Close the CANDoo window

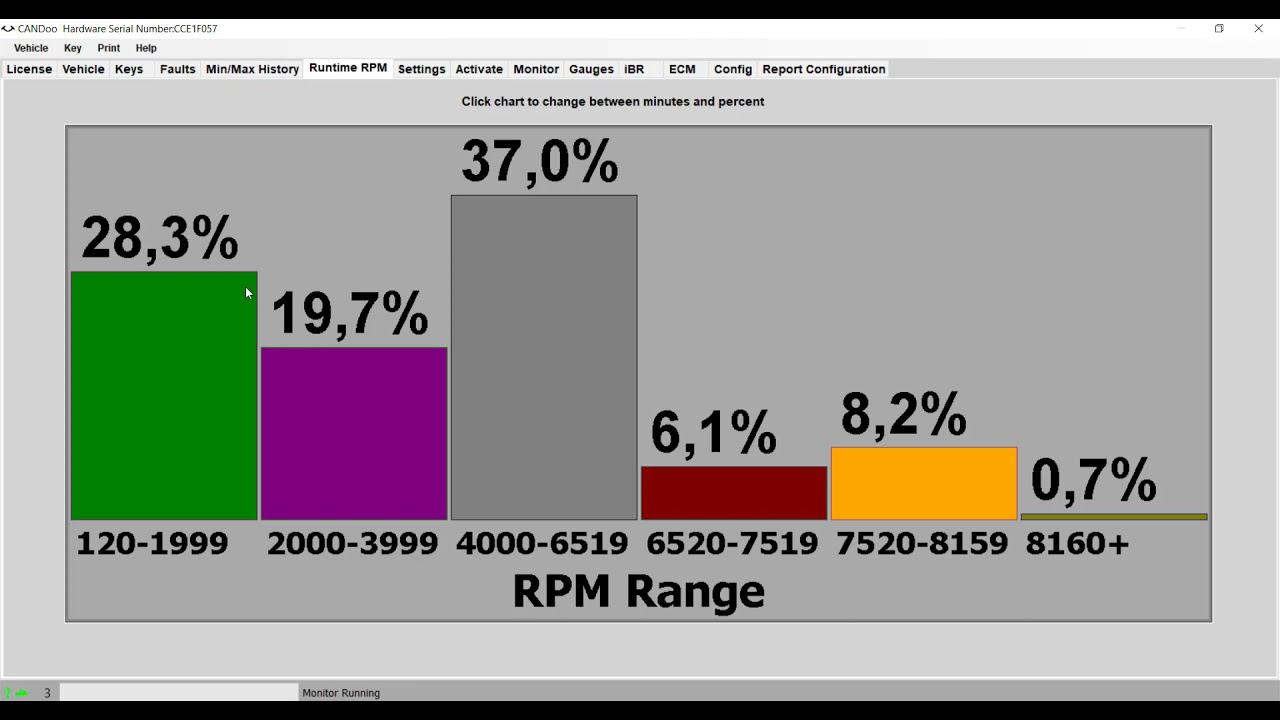pos(1258,29)
